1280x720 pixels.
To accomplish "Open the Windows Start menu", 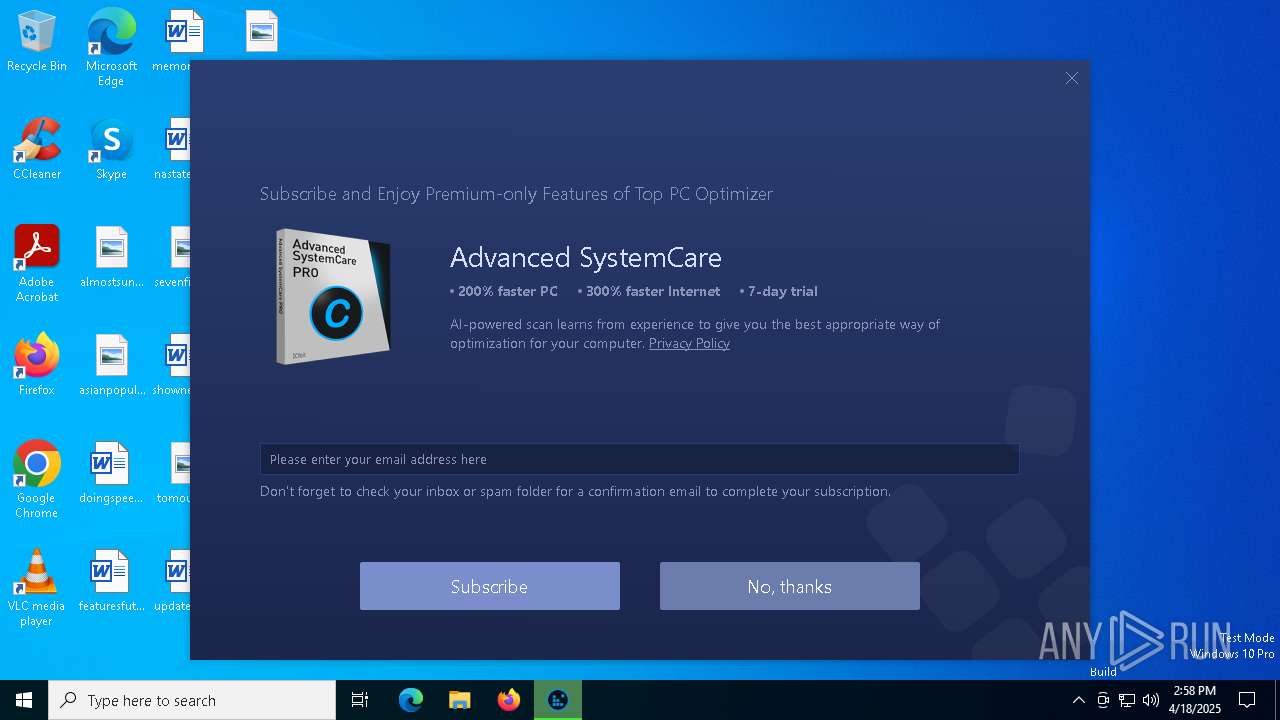I will pos(24,700).
